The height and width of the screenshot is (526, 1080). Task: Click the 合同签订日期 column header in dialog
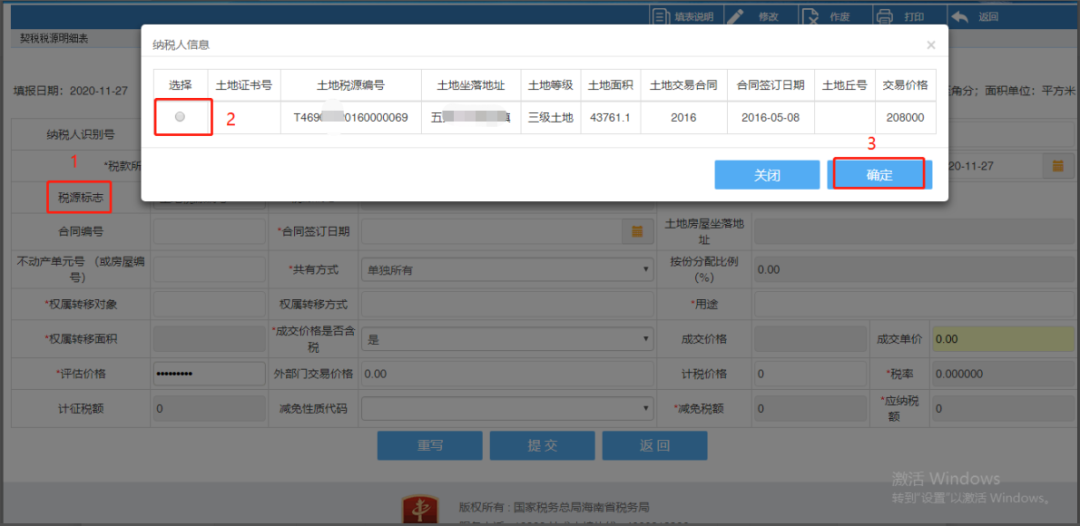pos(770,85)
